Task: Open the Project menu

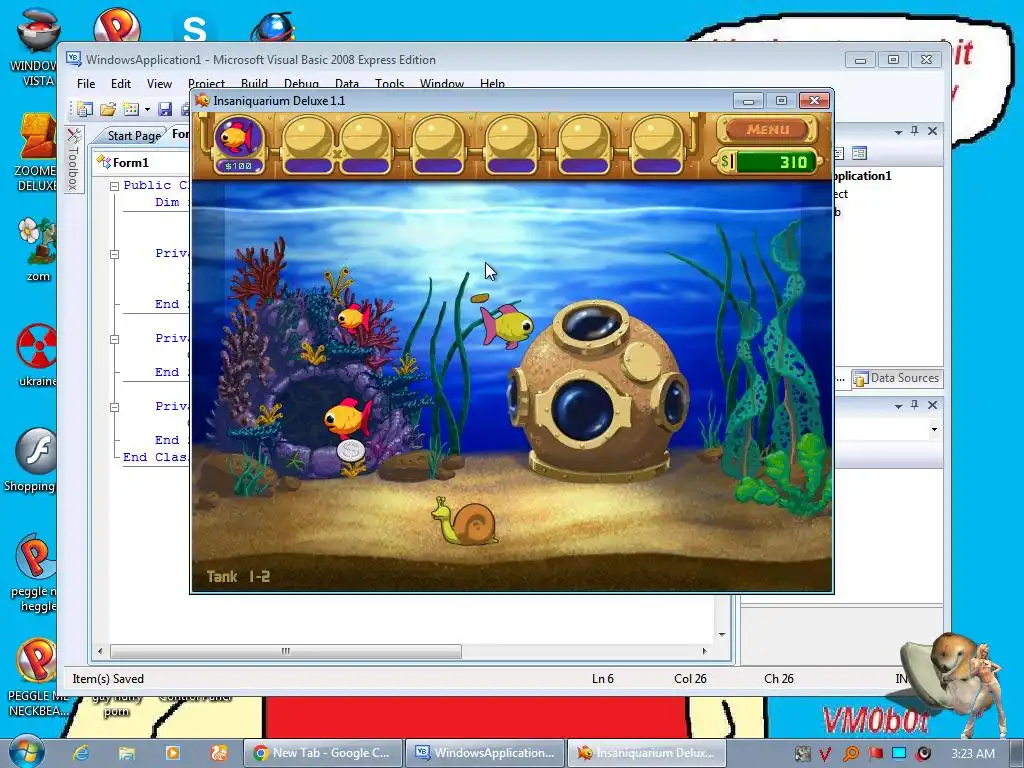Action: 206,84
